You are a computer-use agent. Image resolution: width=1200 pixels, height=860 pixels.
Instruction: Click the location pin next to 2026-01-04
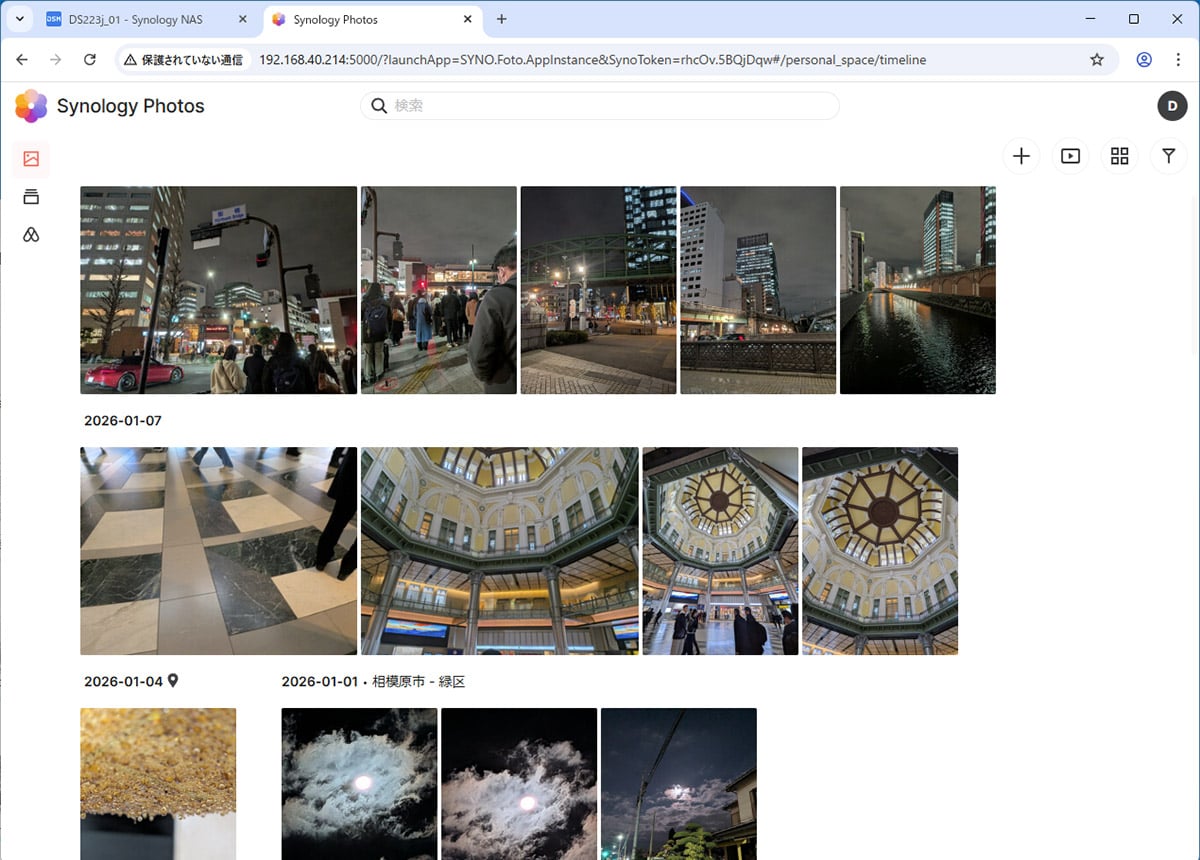coord(173,681)
